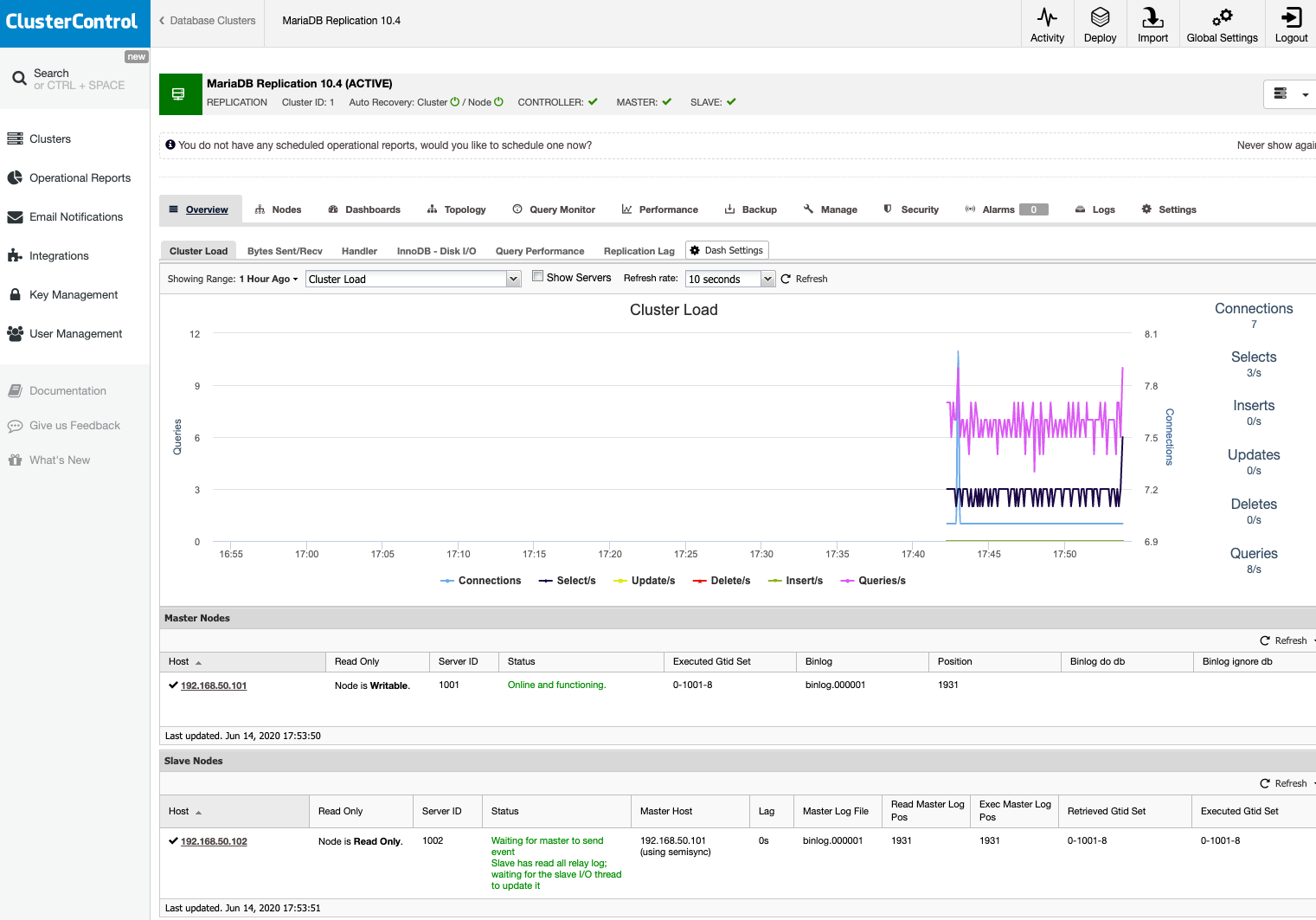The height and width of the screenshot is (920, 1316).
Task: Open the Showing Range 1 Hour Ago dropdown
Action: pos(269,279)
